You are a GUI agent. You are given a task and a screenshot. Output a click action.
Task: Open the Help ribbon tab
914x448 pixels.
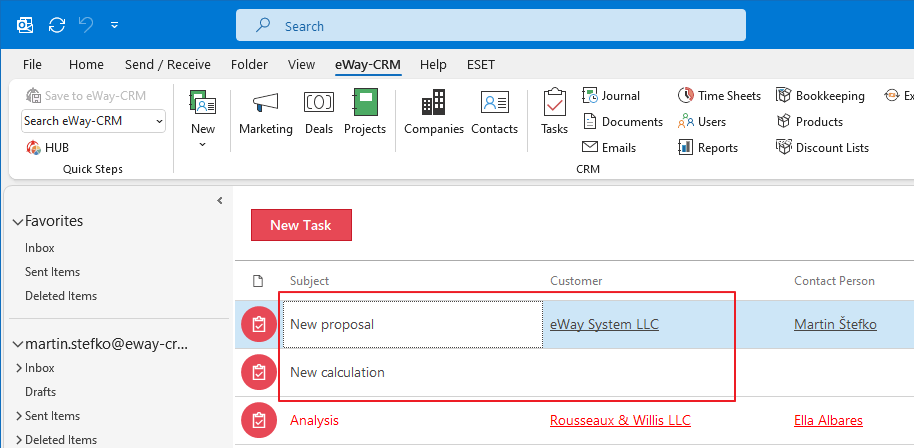point(433,65)
